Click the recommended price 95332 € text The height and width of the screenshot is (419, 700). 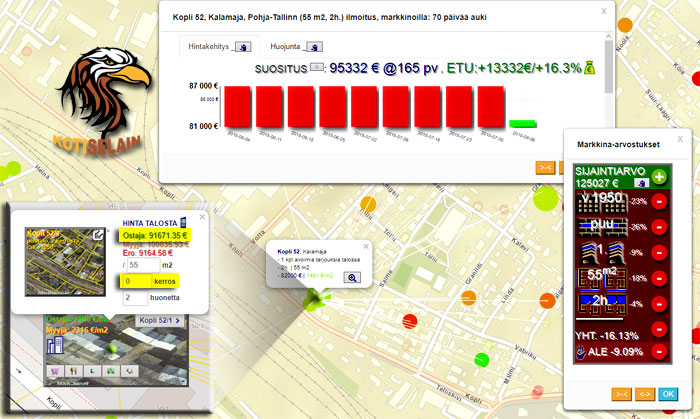coord(354,68)
